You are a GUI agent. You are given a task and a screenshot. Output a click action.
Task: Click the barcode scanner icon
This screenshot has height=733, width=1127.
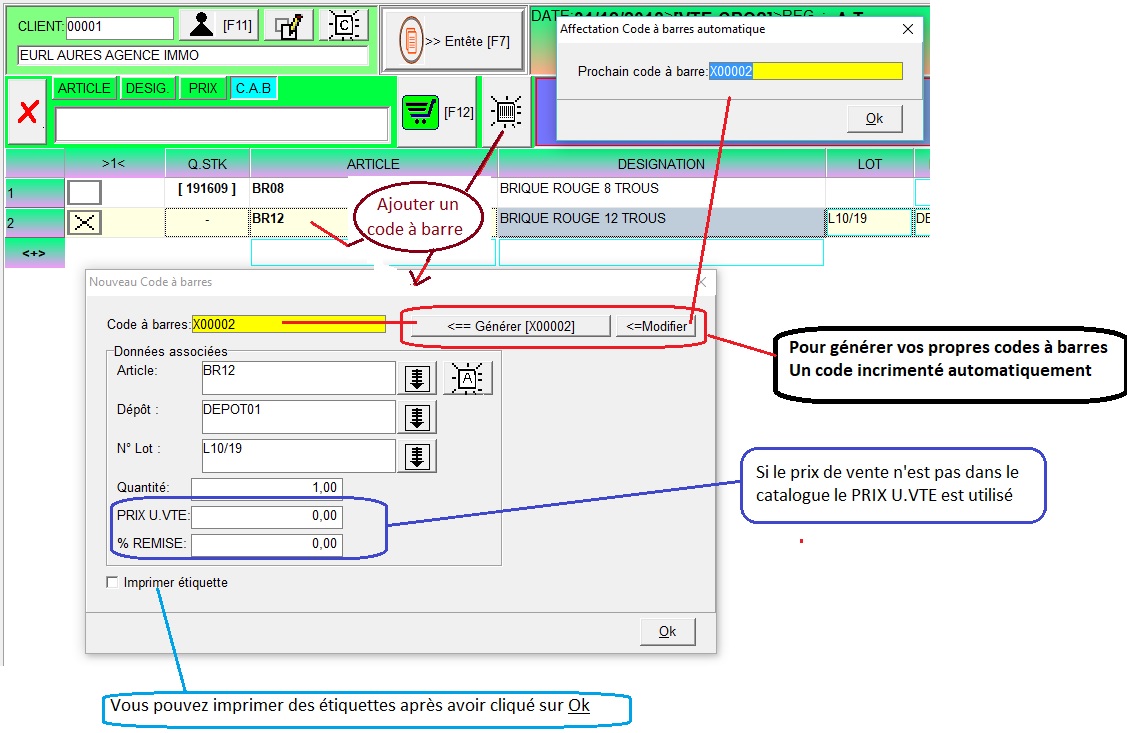click(507, 112)
